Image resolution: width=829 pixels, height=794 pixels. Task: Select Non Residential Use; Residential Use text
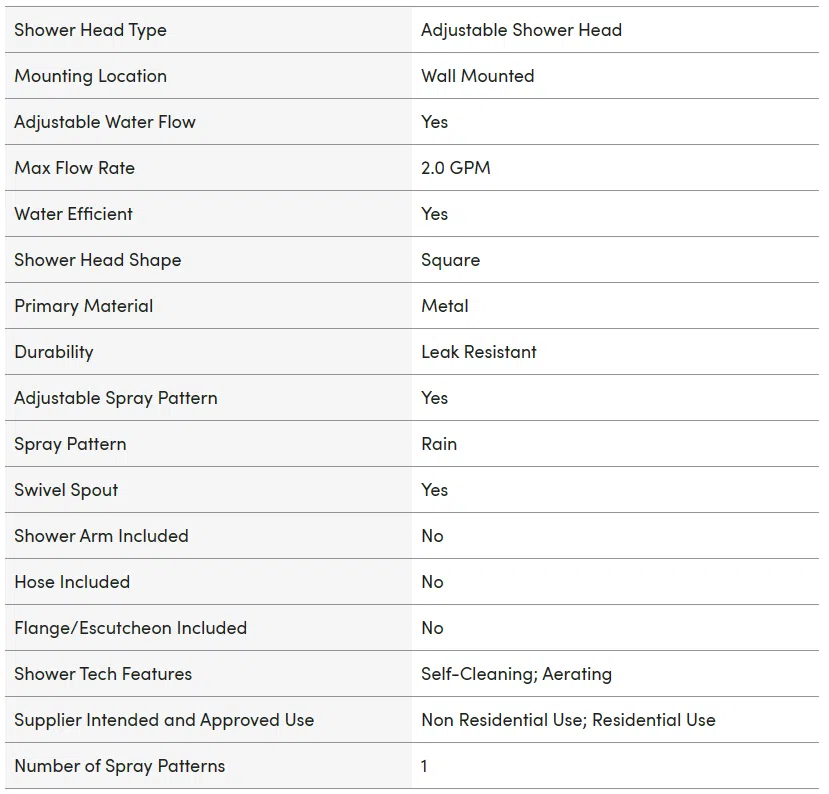568,720
